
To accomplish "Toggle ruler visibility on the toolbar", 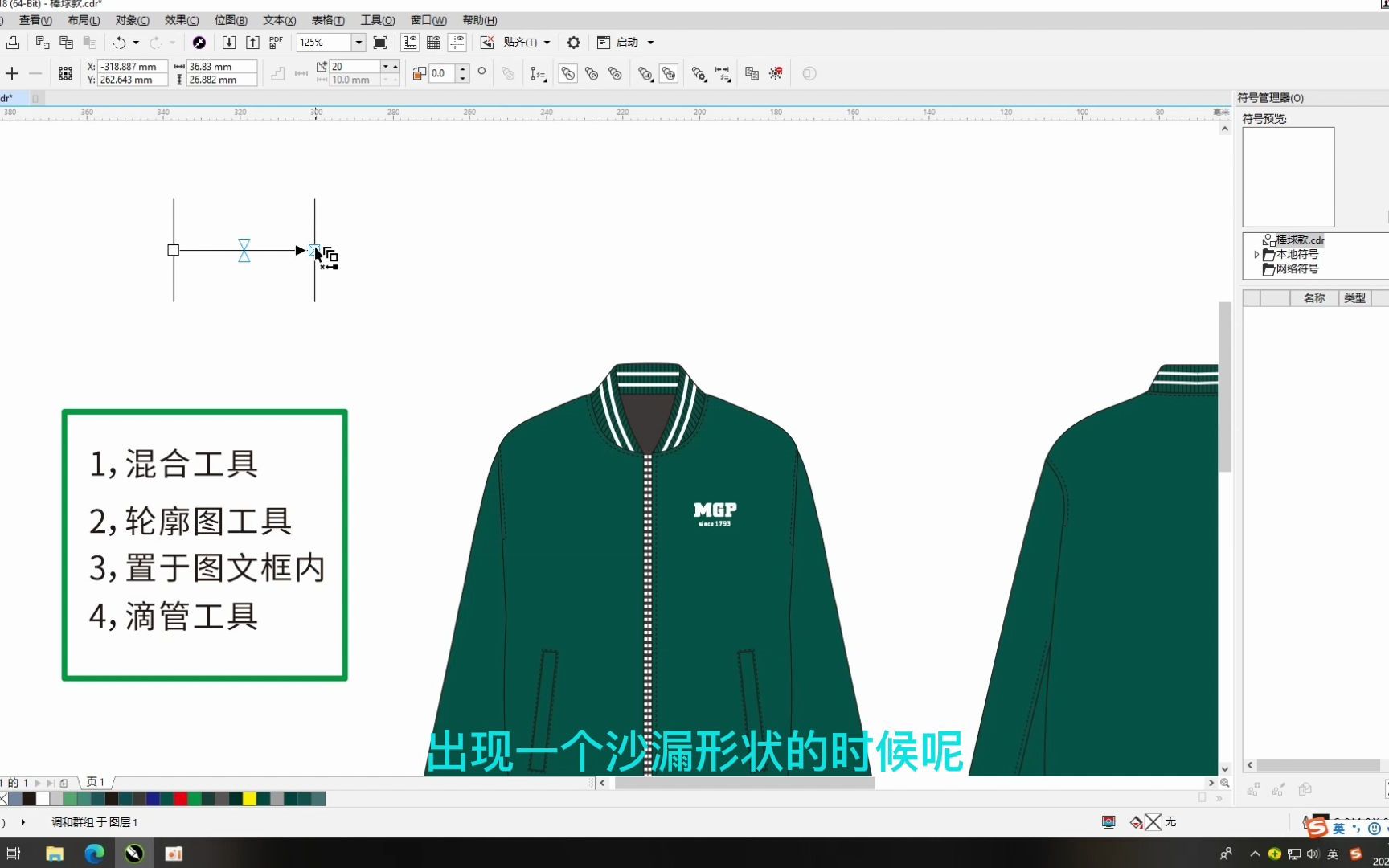I will click(x=410, y=42).
